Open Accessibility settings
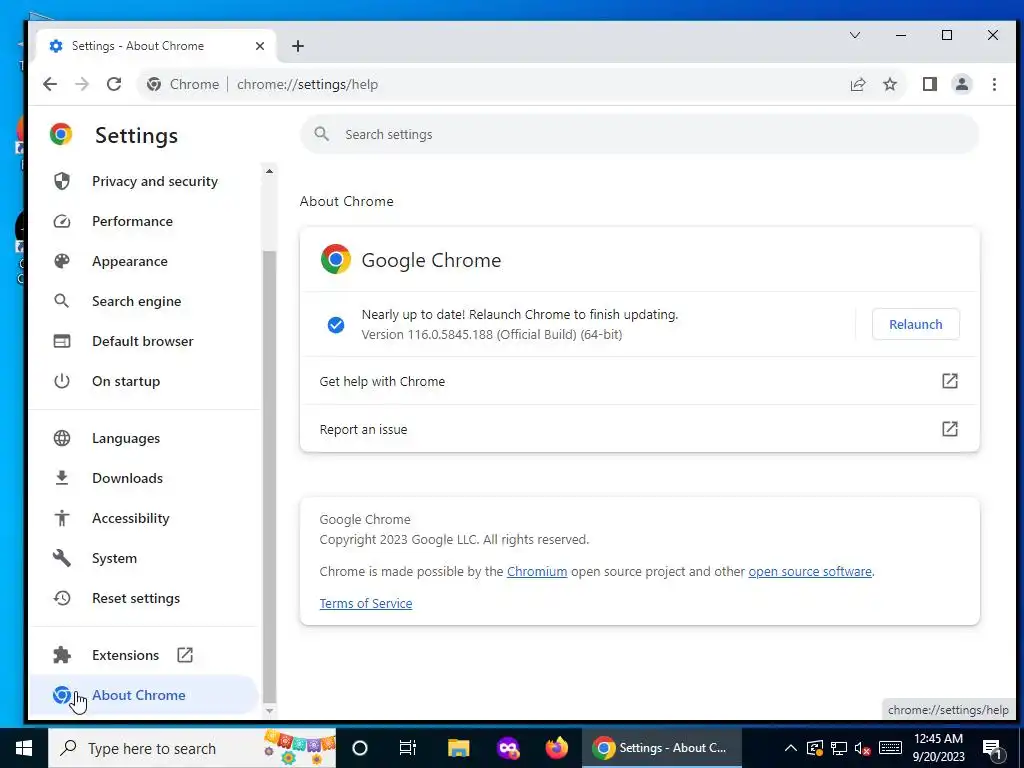The height and width of the screenshot is (768, 1024). [x=131, y=518]
